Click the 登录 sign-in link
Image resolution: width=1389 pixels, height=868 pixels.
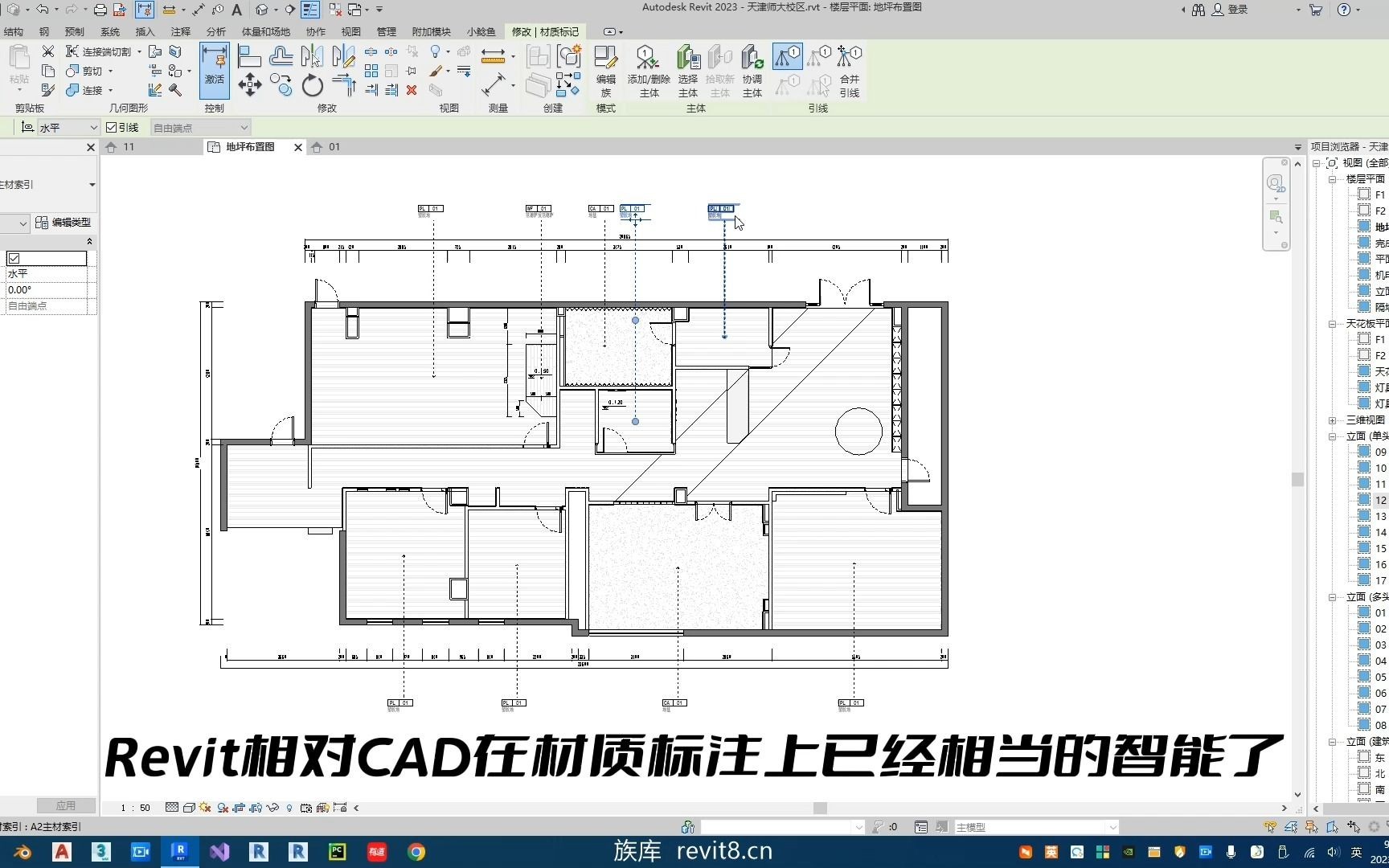click(x=1238, y=10)
